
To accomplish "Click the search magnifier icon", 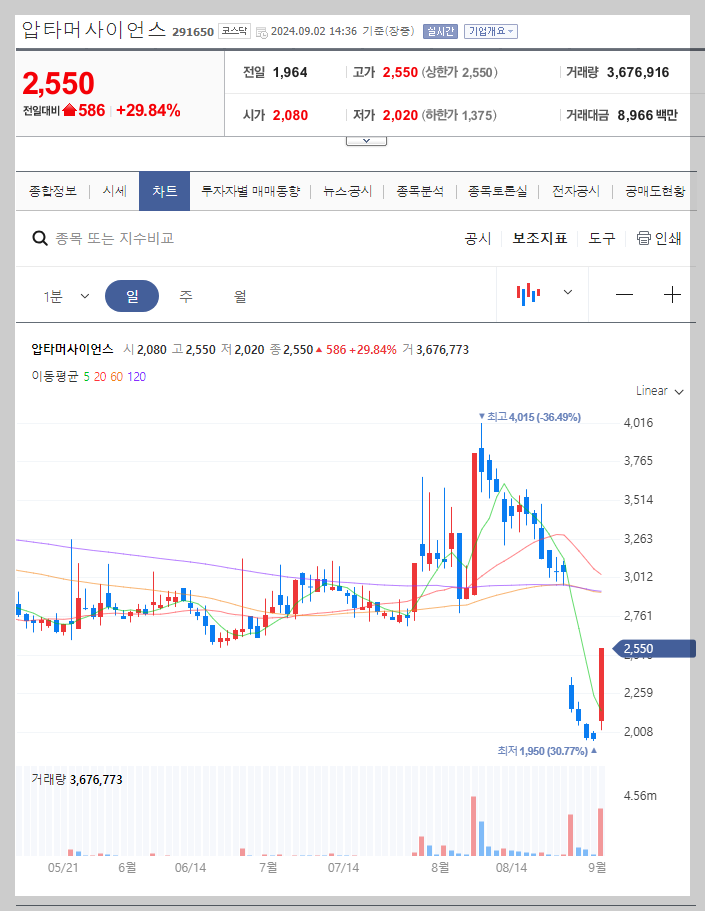I will click(40, 238).
